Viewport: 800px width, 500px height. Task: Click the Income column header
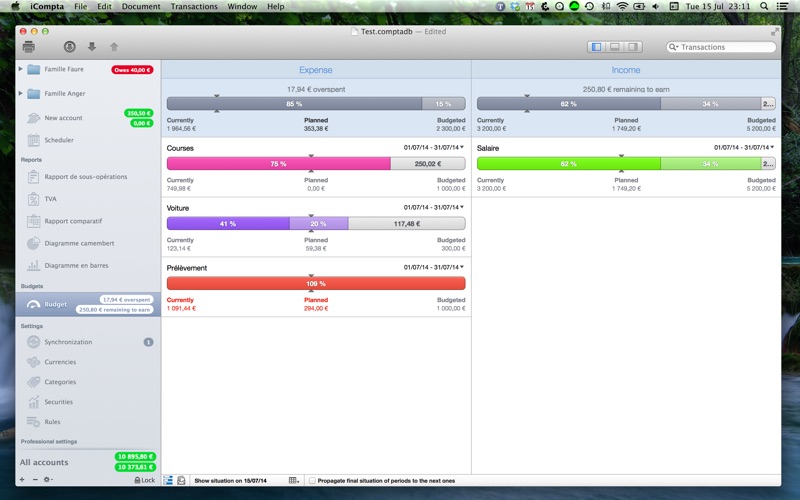(626, 70)
